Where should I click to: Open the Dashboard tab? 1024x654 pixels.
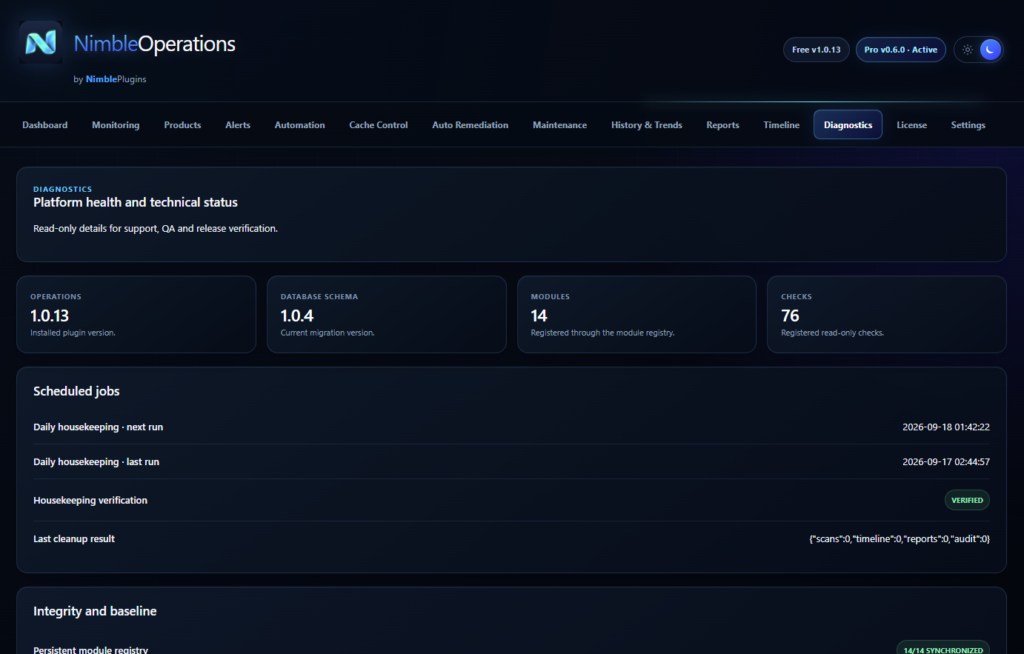44,125
